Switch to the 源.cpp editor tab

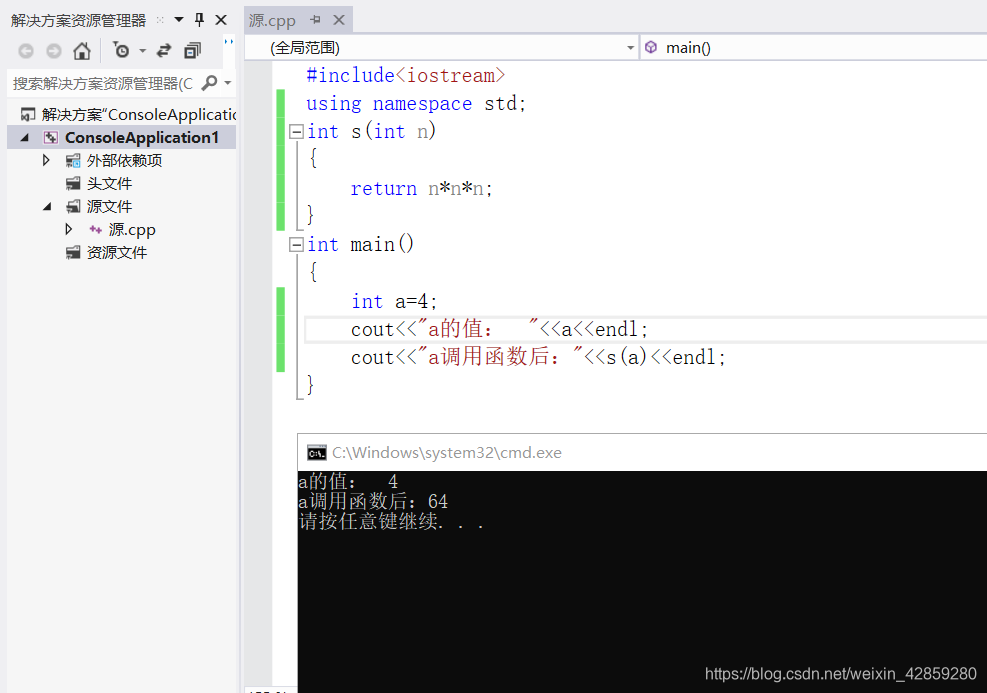pyautogui.click(x=272, y=20)
